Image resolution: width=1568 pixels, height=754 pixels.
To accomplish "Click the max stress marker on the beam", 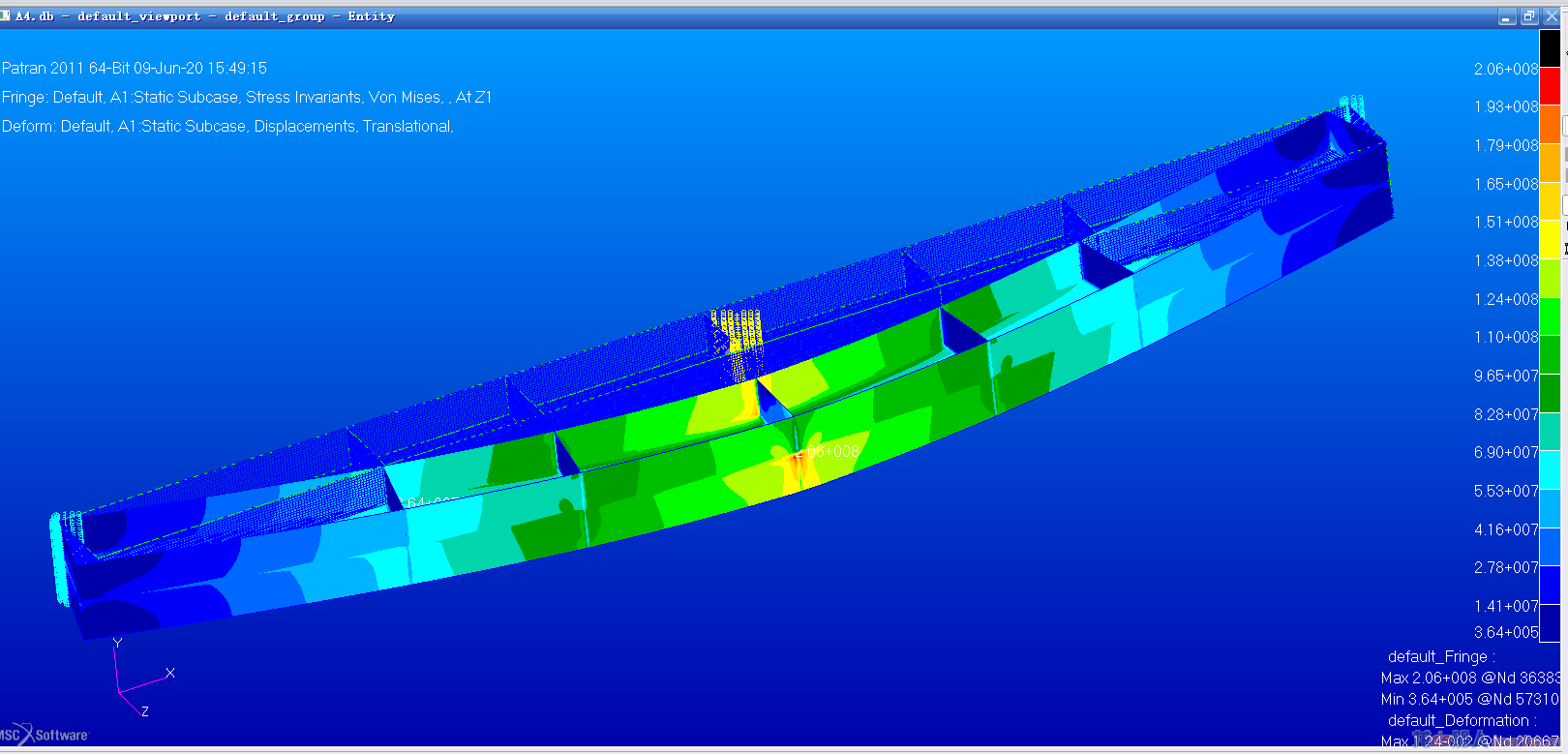I will [x=826, y=451].
